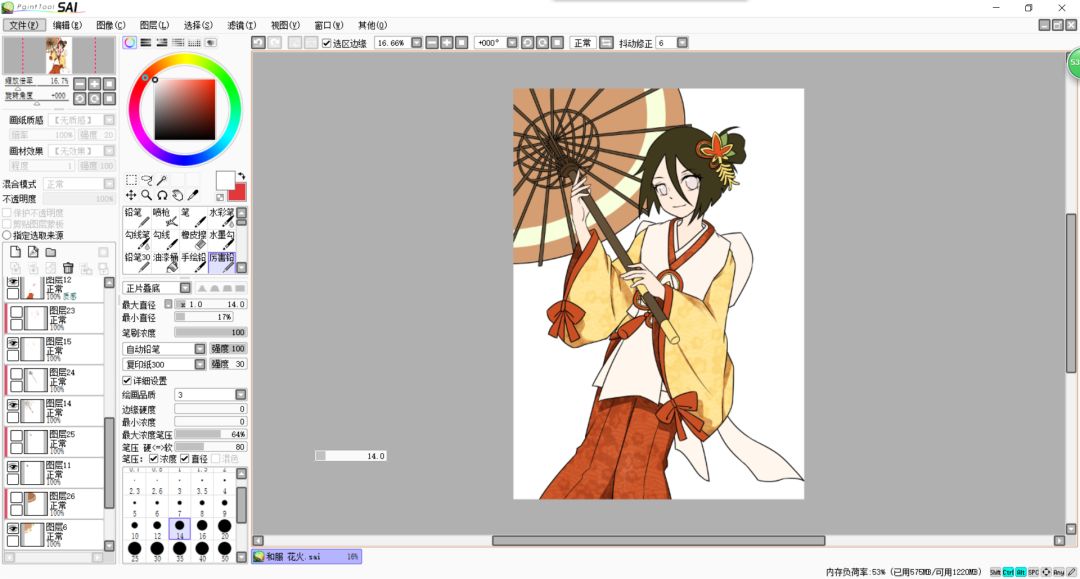This screenshot has height=579, width=1080.
Task: Select the move layer tool
Action: [x=132, y=196]
